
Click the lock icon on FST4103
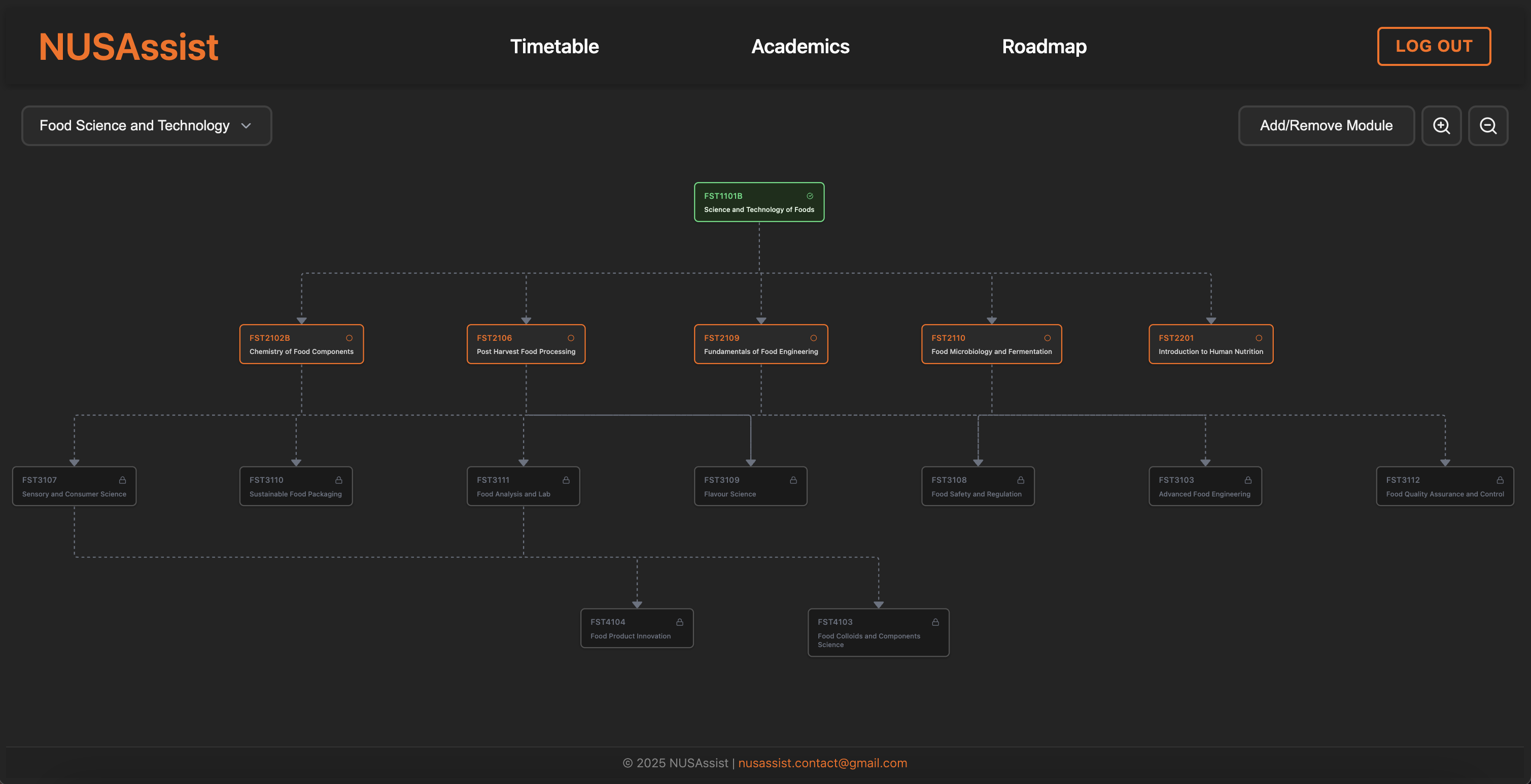click(x=935, y=622)
